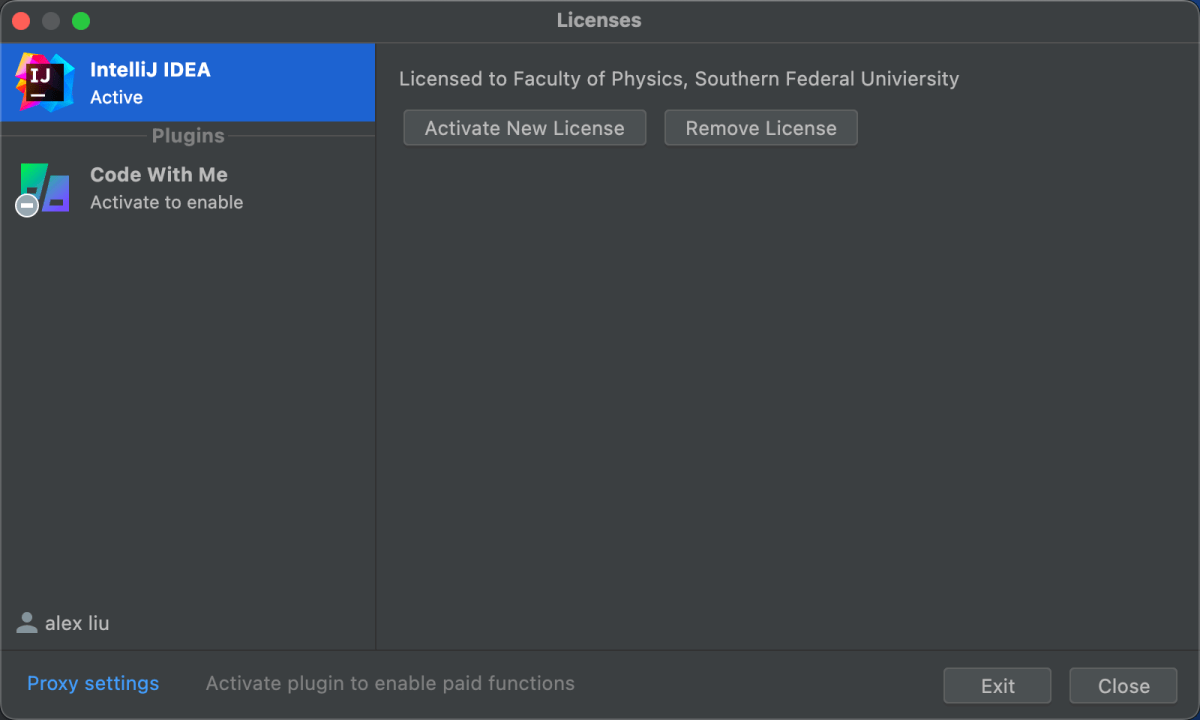This screenshot has height=720, width=1200.
Task: Close the Licenses dialog via Close button
Action: pyautogui.click(x=1122, y=685)
